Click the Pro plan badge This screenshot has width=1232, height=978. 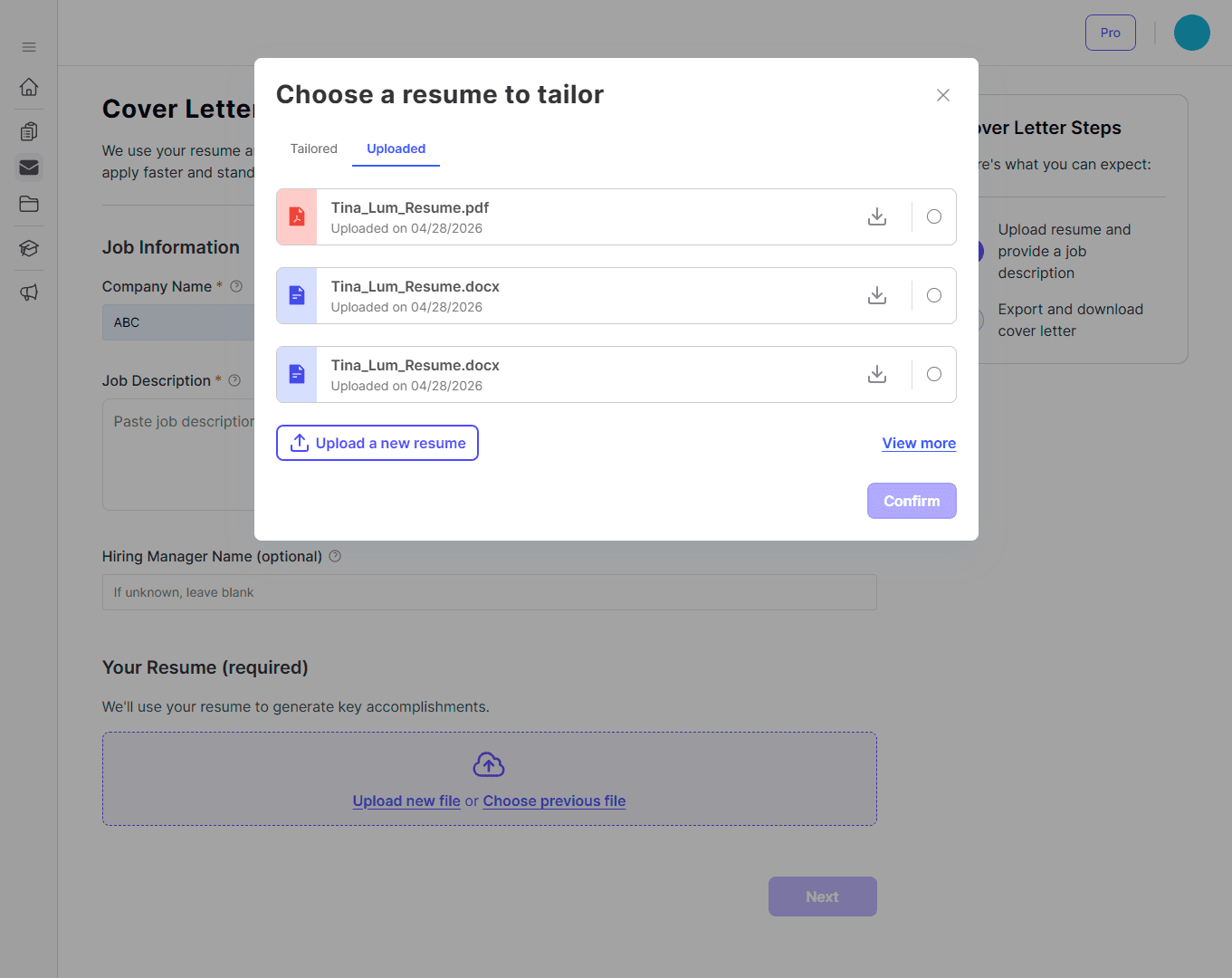[x=1111, y=33]
